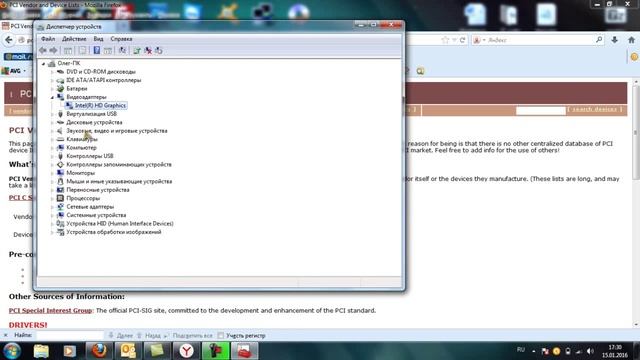The image size is (640, 360).
Task: Click Firefox back arrow button
Action: (9, 40)
